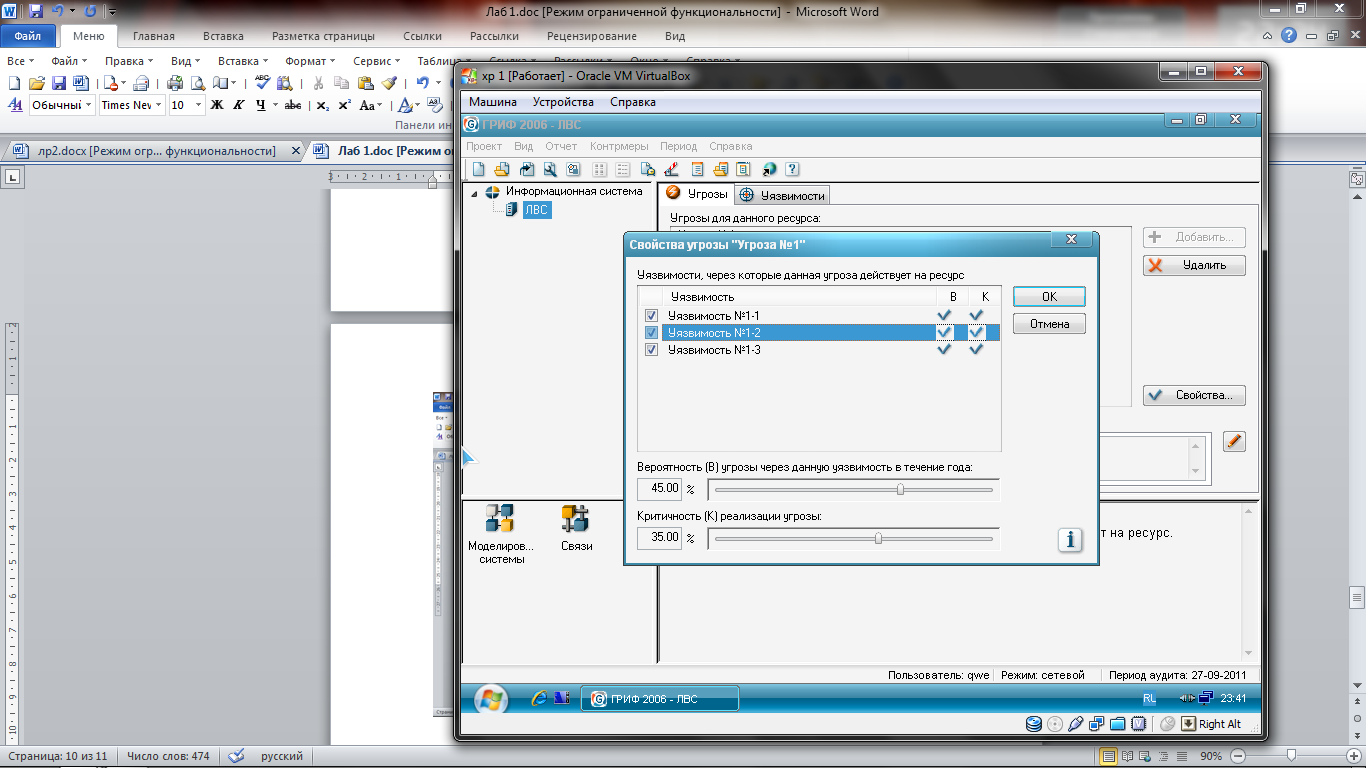Image resolution: width=1366 pixels, height=768 pixels.
Task: Open the Формат dropdown menu in Word
Action: pyautogui.click(x=310, y=61)
